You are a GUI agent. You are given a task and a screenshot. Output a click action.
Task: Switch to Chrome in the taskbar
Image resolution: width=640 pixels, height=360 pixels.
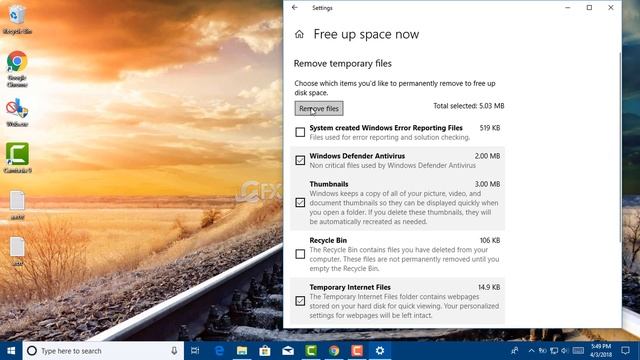[x=334, y=351]
